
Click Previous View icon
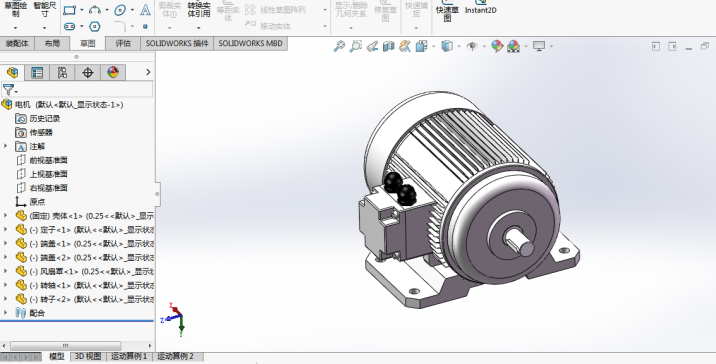click(372, 46)
